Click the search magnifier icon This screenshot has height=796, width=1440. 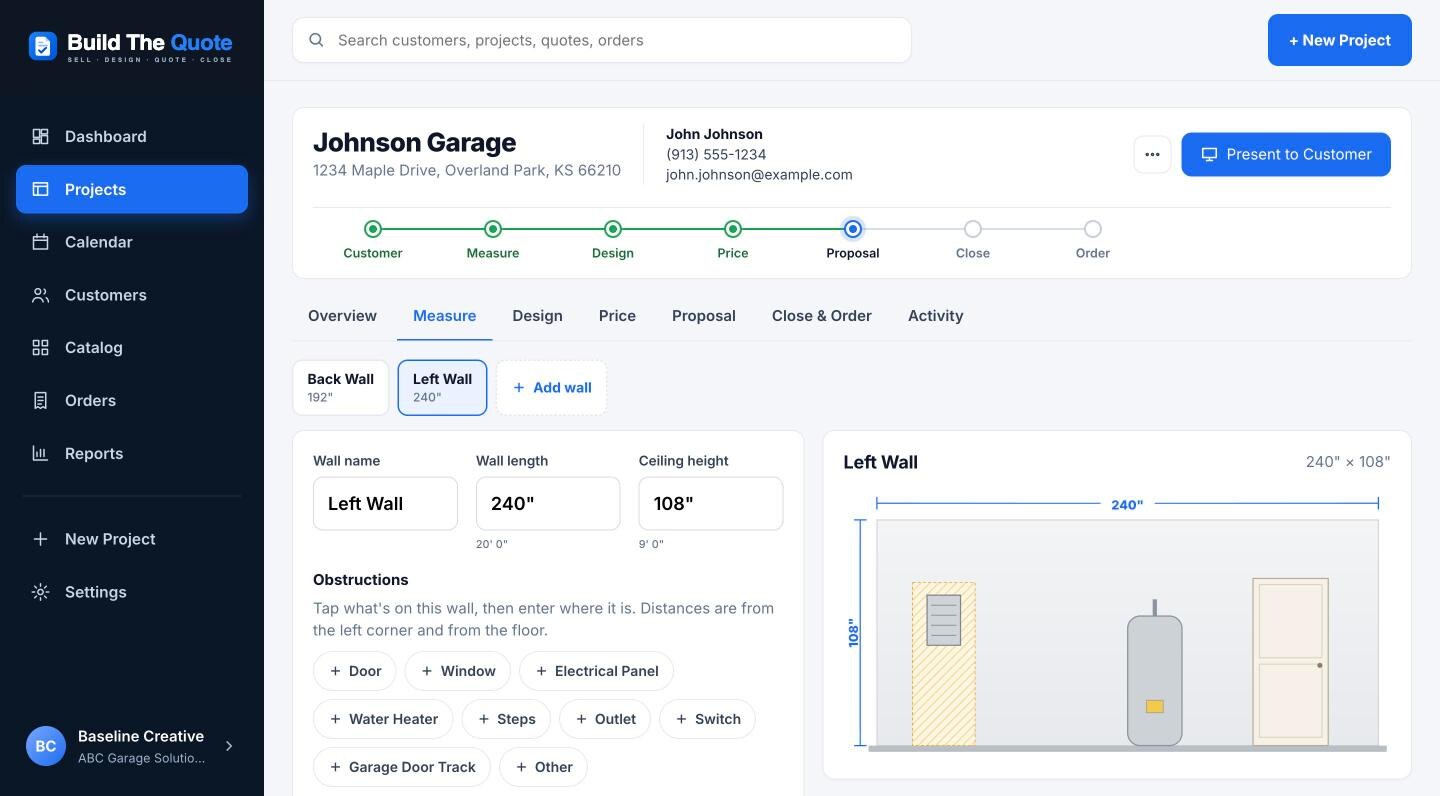pyautogui.click(x=316, y=40)
